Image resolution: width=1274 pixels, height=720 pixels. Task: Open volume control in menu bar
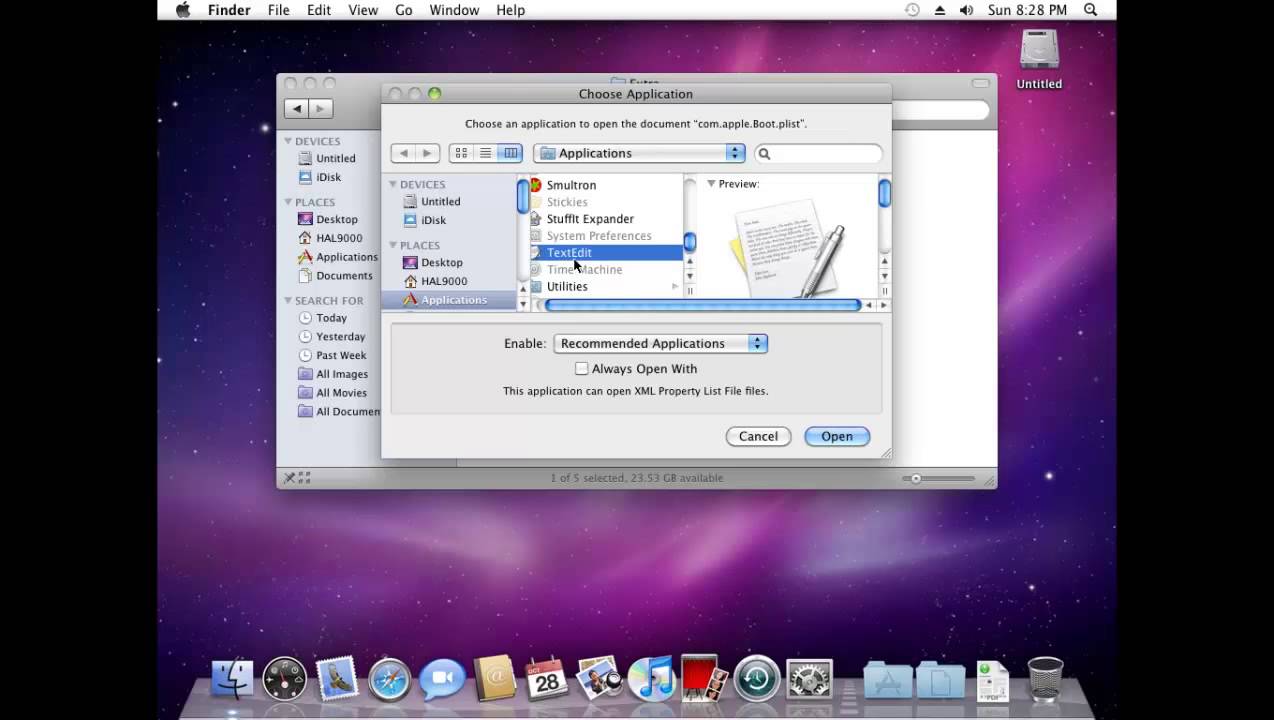tap(966, 10)
